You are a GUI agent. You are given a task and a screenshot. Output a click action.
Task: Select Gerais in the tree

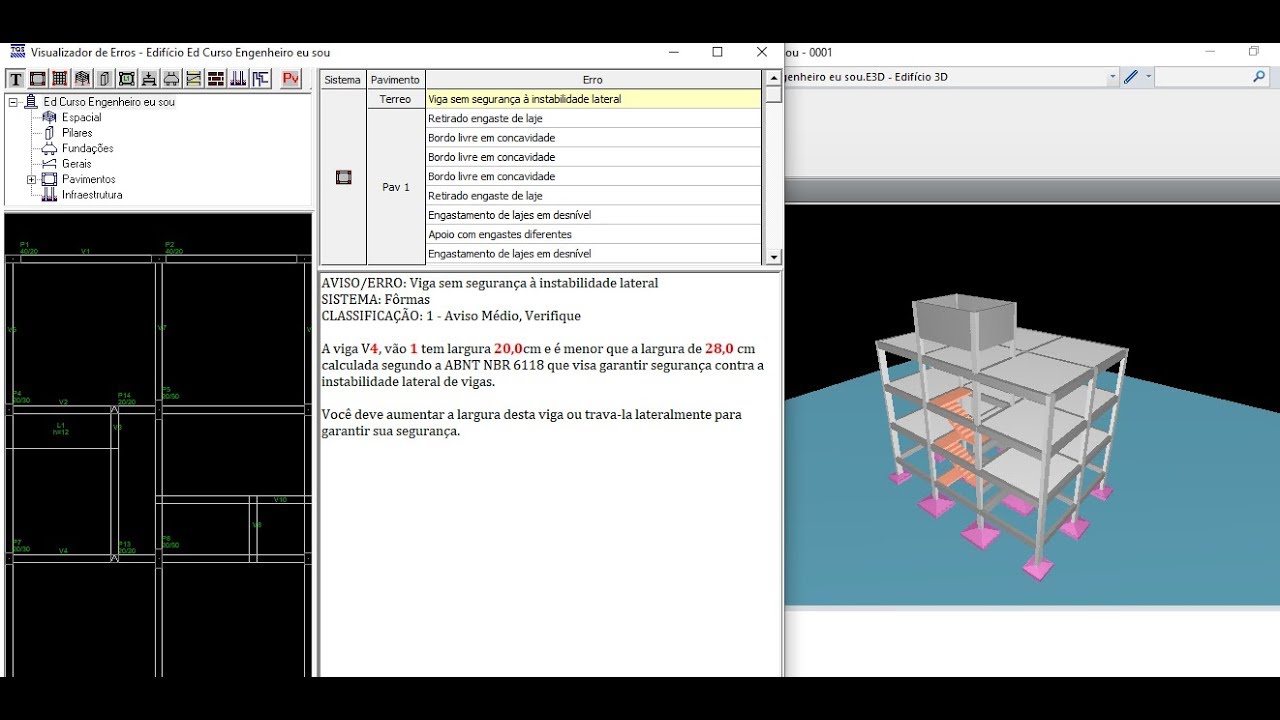click(x=76, y=164)
